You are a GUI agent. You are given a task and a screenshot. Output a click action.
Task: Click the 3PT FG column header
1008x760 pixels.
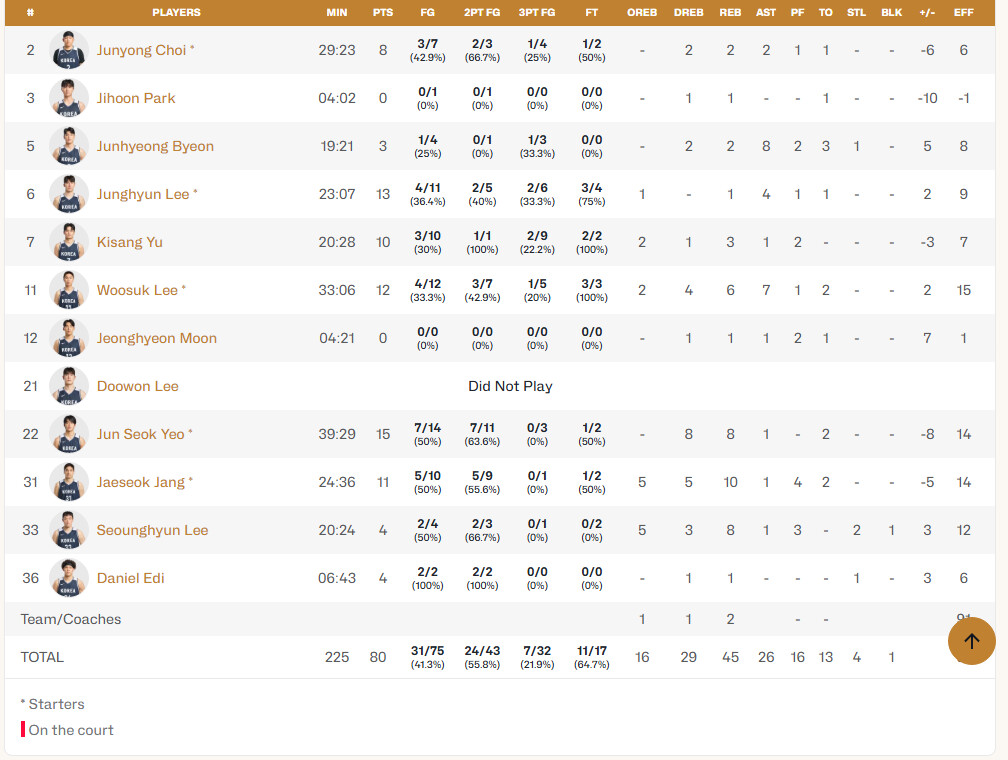[x=537, y=12]
